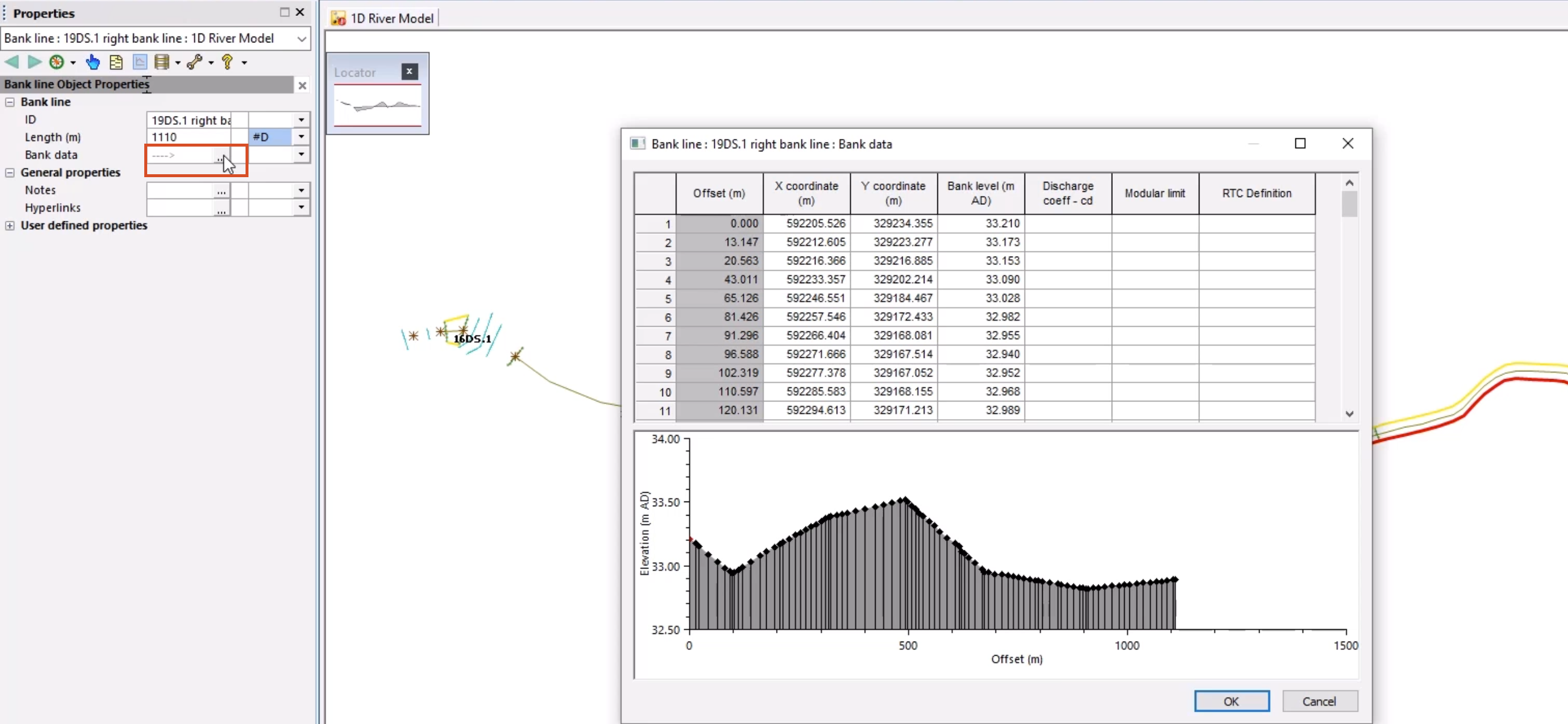Click the Locator overview thumbnail

tap(377, 106)
